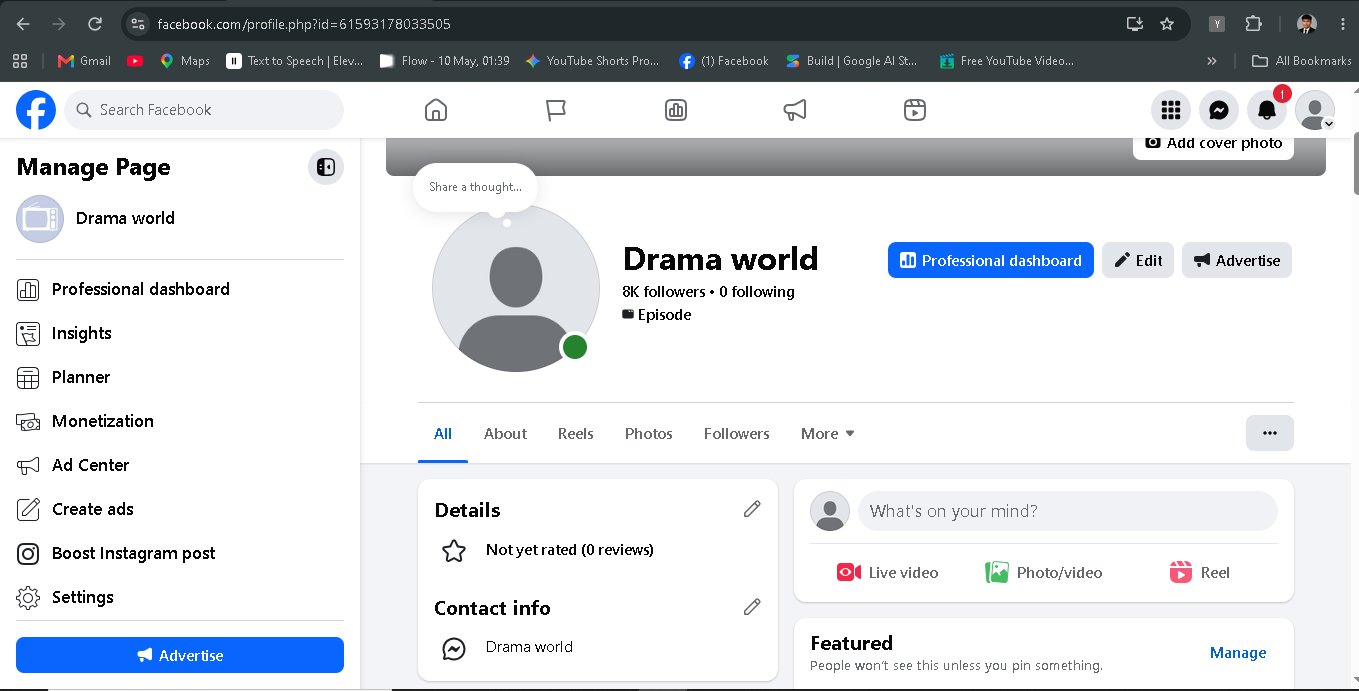Start a Live video
This screenshot has height=691, width=1359.
888,573
